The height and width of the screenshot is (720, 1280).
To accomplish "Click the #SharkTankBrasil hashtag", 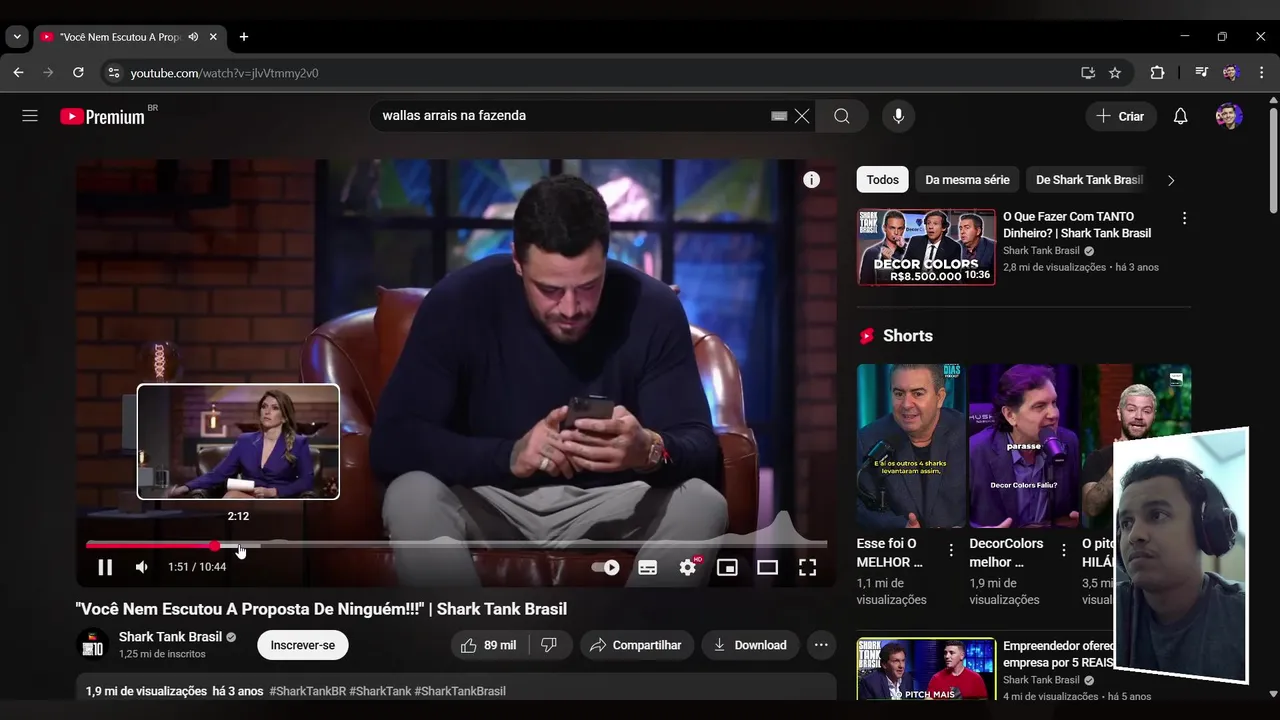I will click(x=460, y=691).
